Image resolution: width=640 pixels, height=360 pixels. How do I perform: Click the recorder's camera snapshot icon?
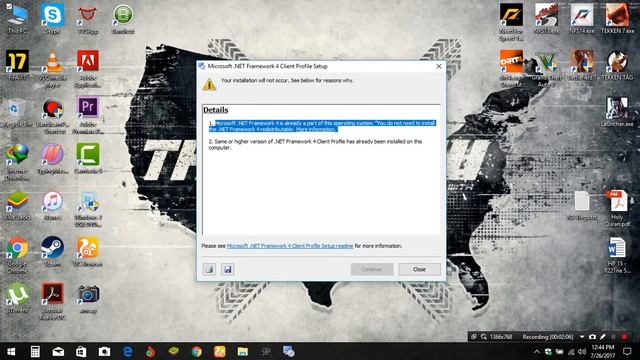tap(592, 337)
